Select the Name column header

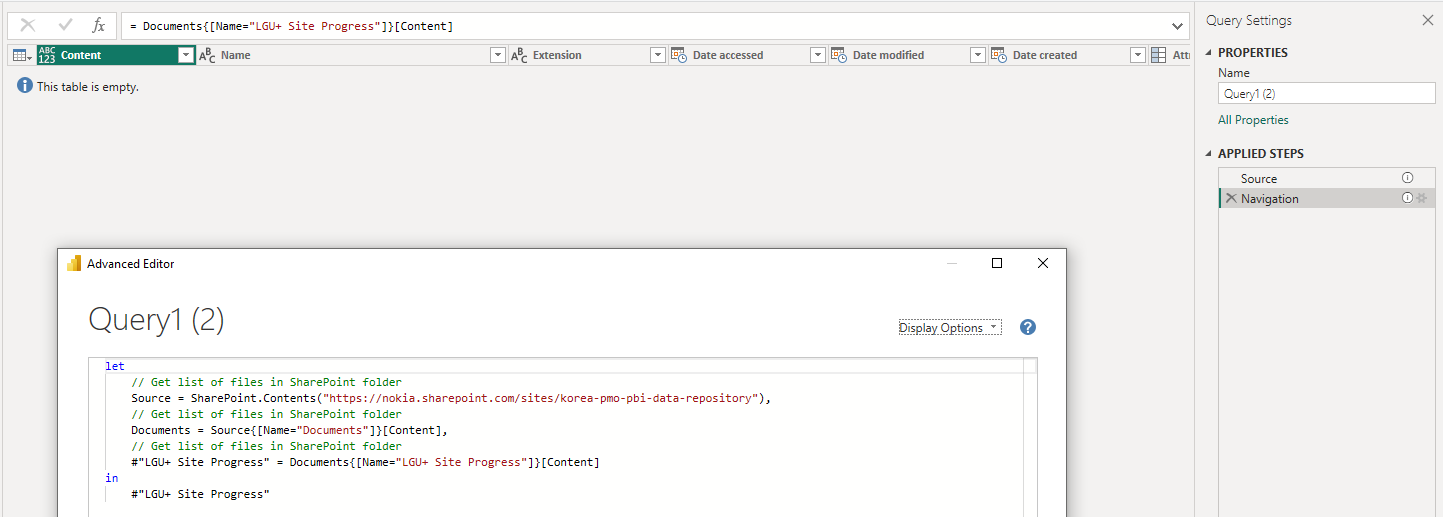click(352, 55)
